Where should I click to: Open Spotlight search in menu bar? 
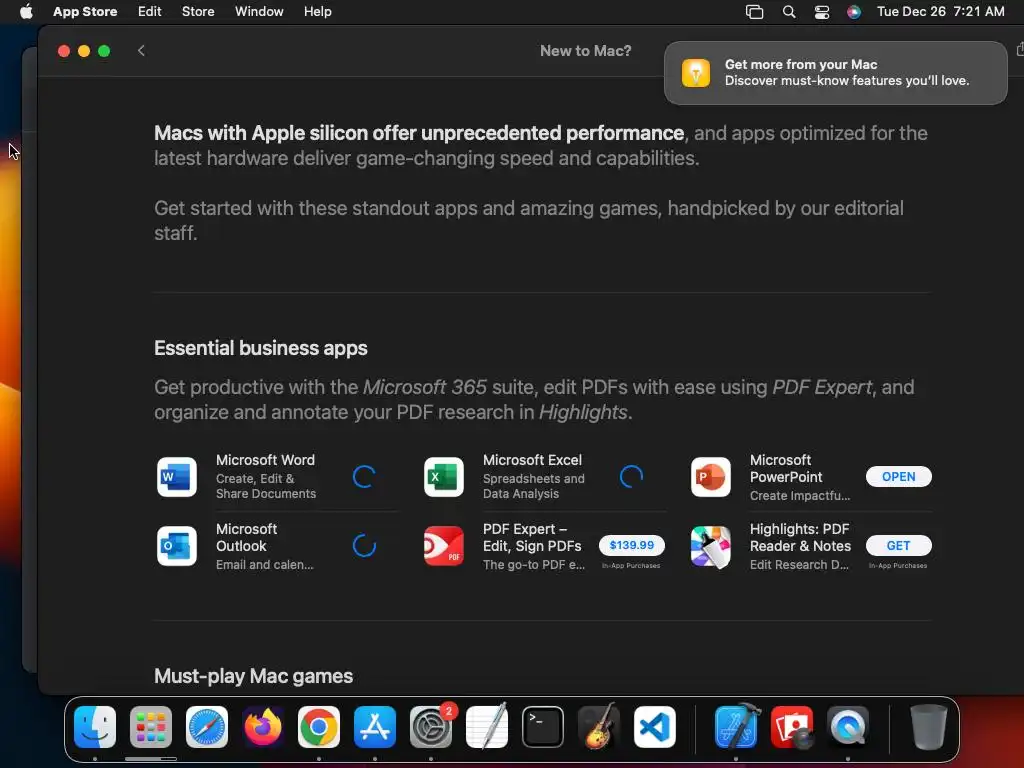(x=789, y=12)
